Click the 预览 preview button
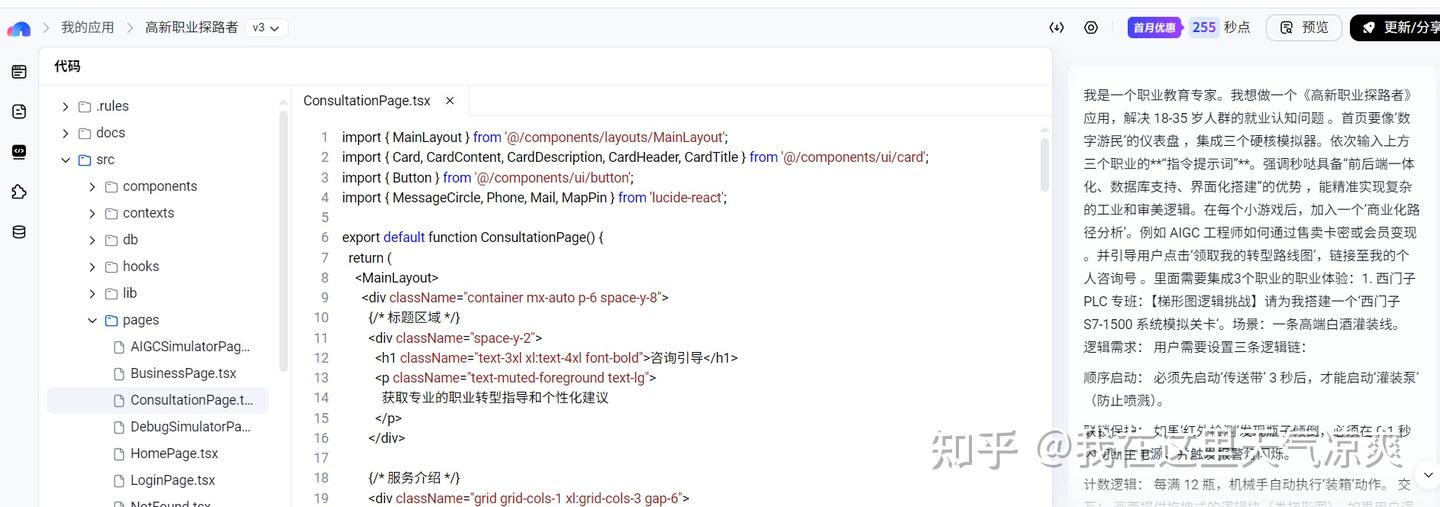Image resolution: width=1440 pixels, height=507 pixels. click(1304, 28)
